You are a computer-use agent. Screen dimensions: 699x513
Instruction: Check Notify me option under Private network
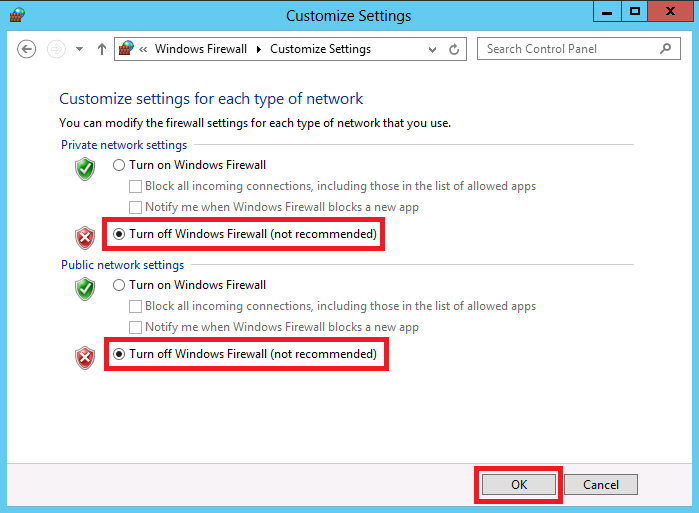[x=135, y=207]
